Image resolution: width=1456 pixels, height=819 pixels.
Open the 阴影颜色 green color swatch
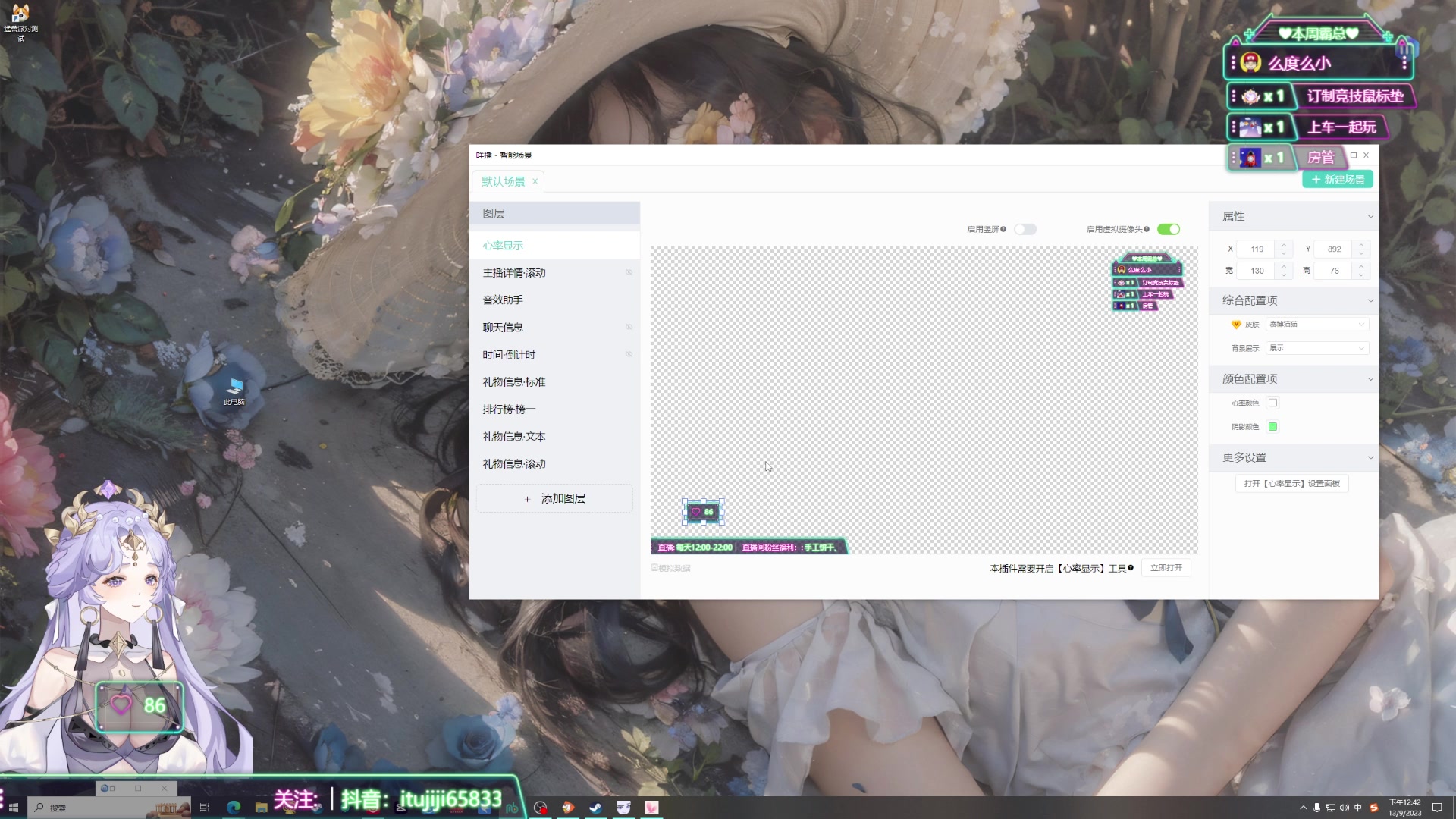coord(1273,427)
